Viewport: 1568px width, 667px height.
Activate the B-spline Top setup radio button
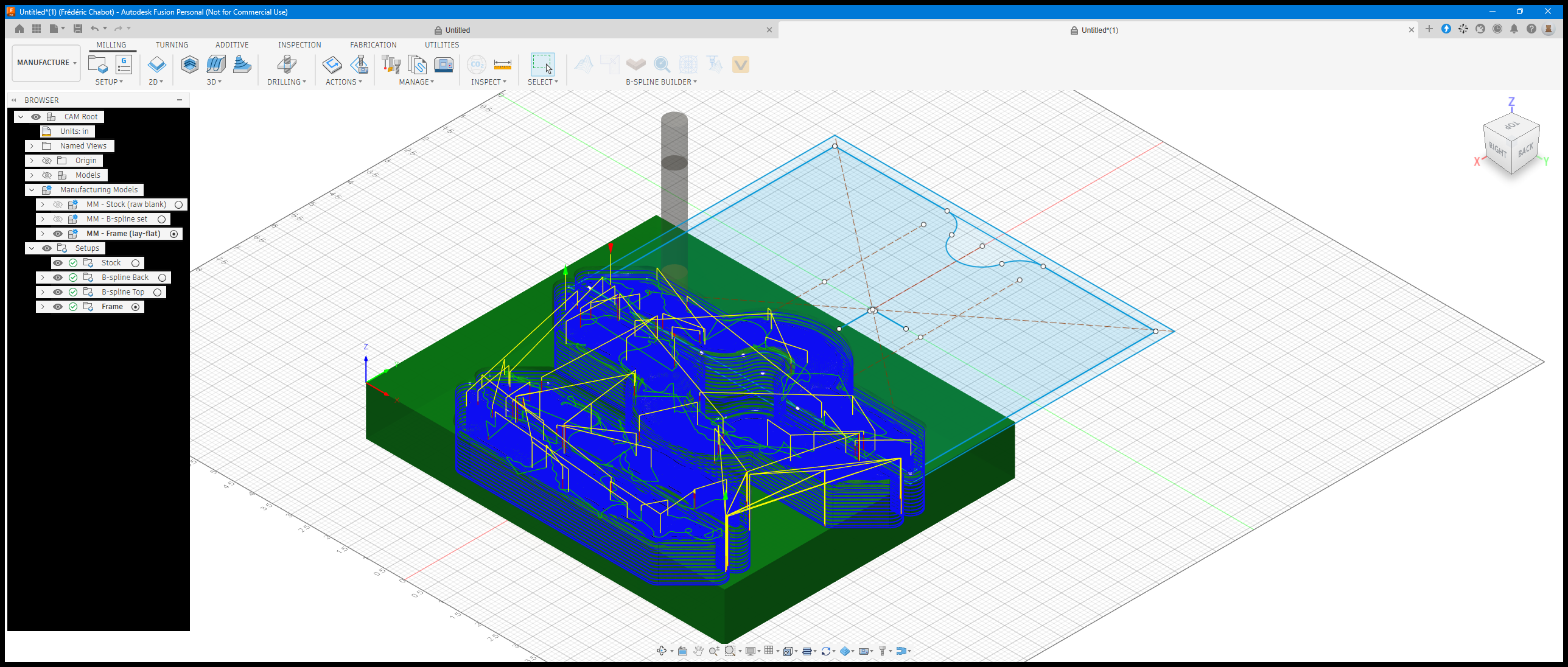coord(157,292)
